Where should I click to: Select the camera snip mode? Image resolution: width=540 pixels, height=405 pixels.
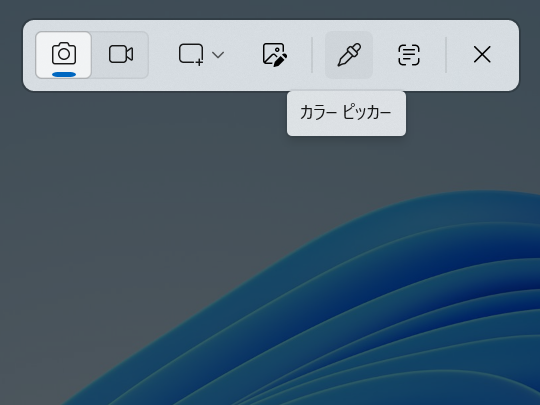pyautogui.click(x=64, y=55)
